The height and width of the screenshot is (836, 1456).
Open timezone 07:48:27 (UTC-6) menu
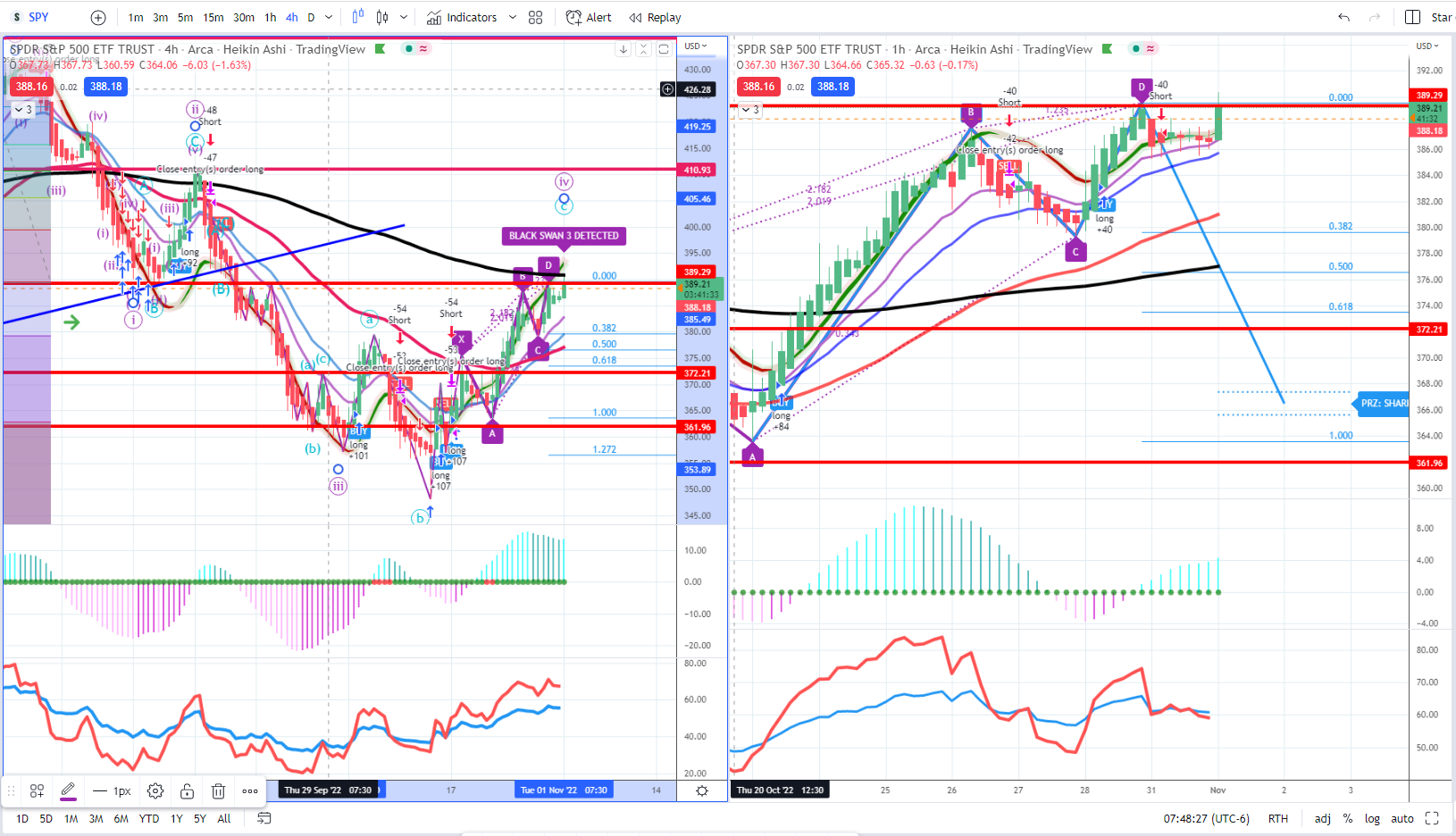point(1206,818)
